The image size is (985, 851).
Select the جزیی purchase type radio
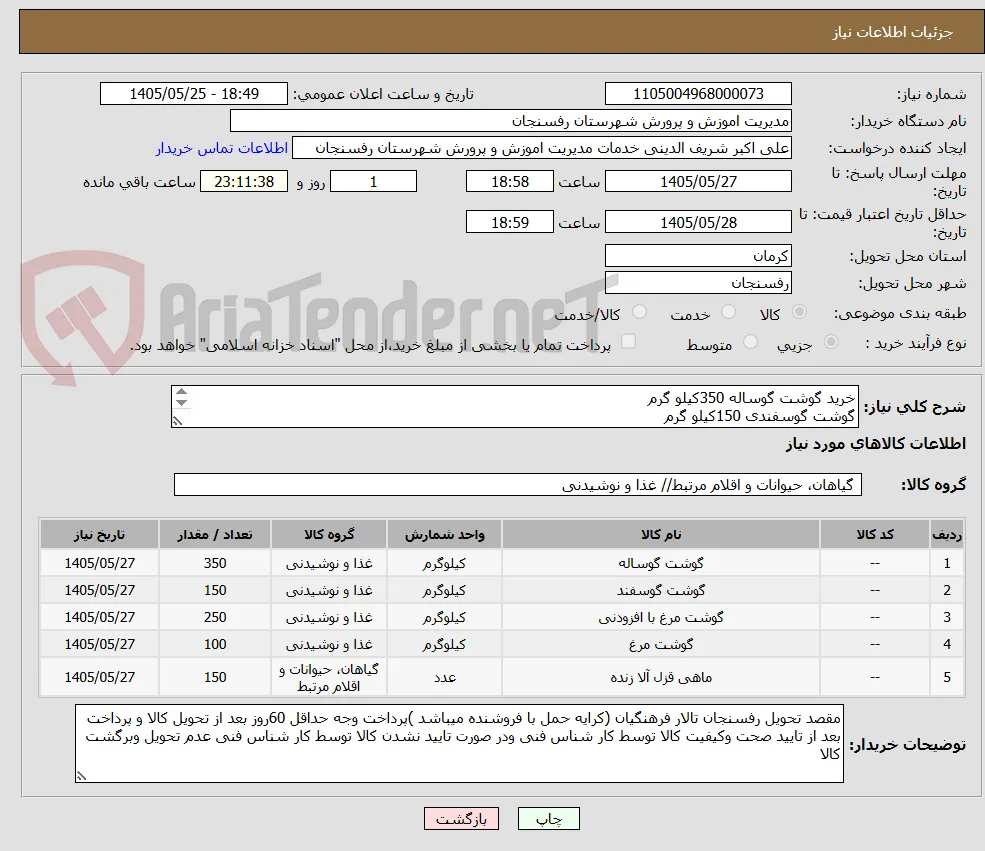click(830, 342)
